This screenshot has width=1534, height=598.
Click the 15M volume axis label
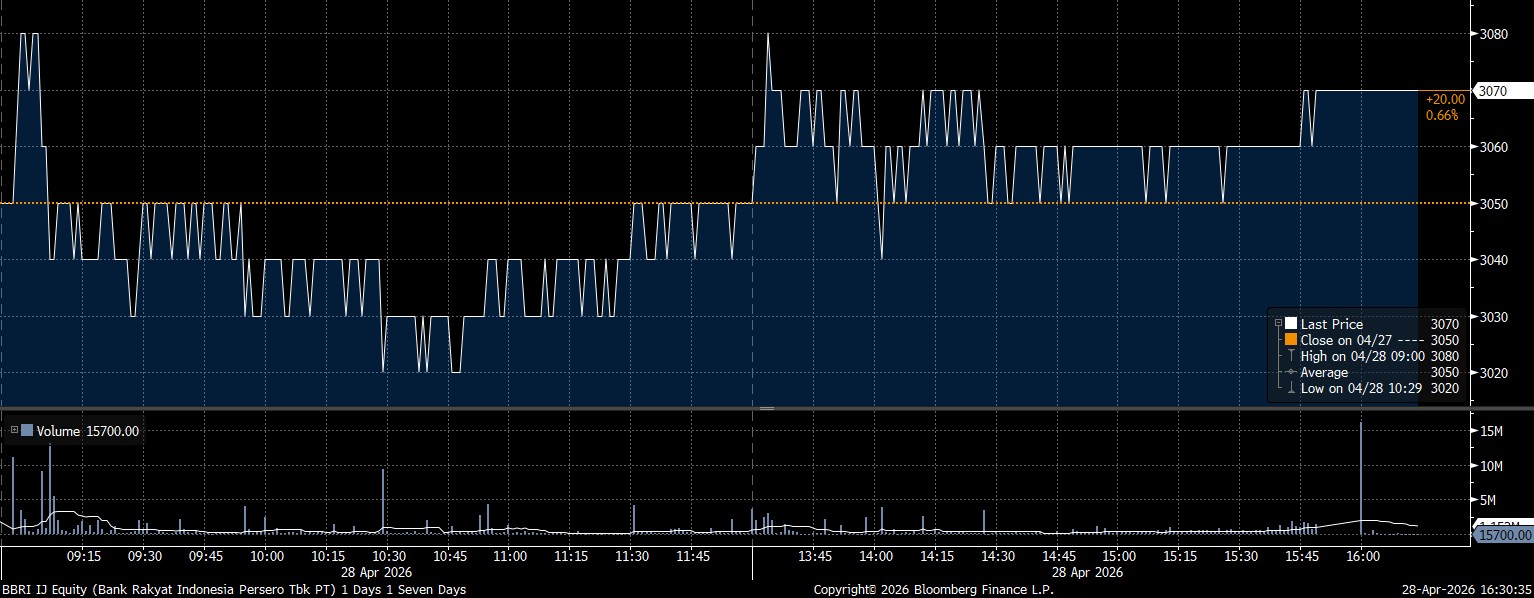[x=1491, y=431]
